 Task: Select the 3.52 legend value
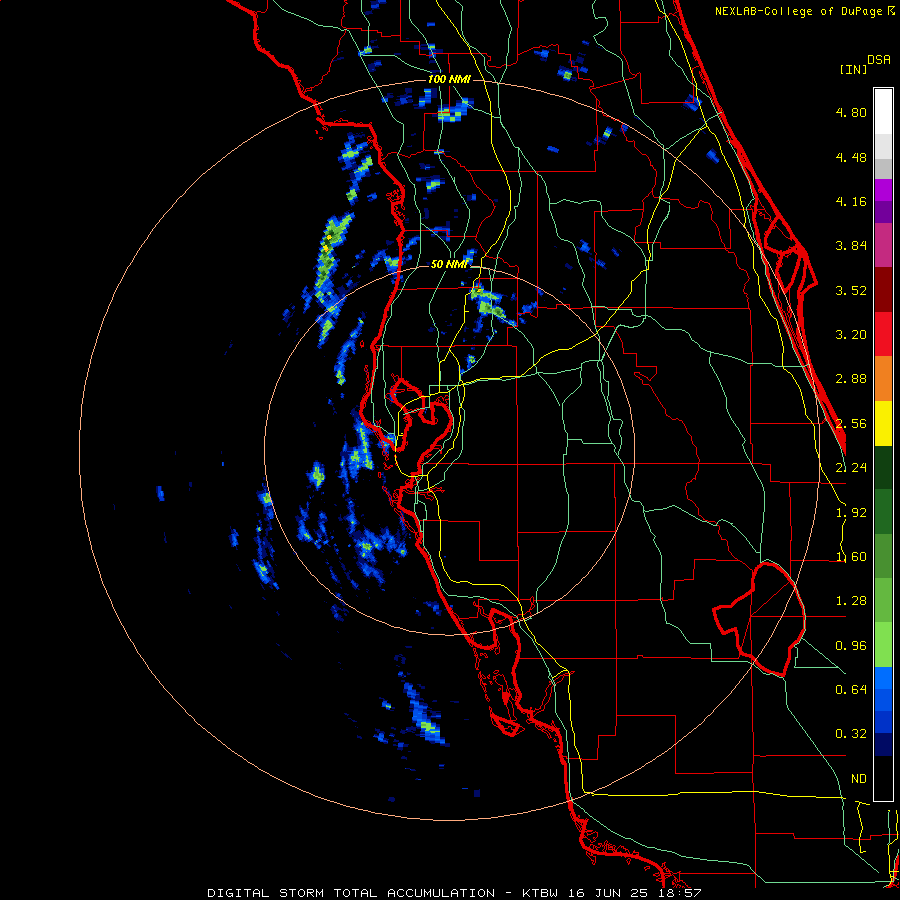[851, 290]
